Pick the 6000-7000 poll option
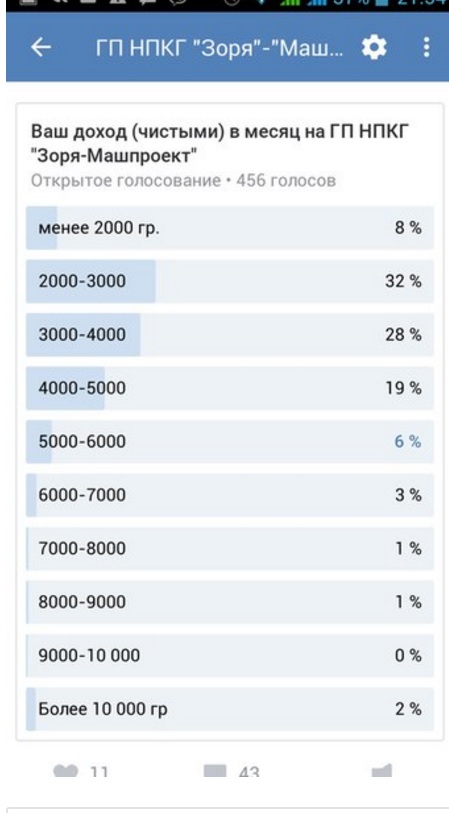Viewport: 449px width, 813px height. [x=230, y=495]
